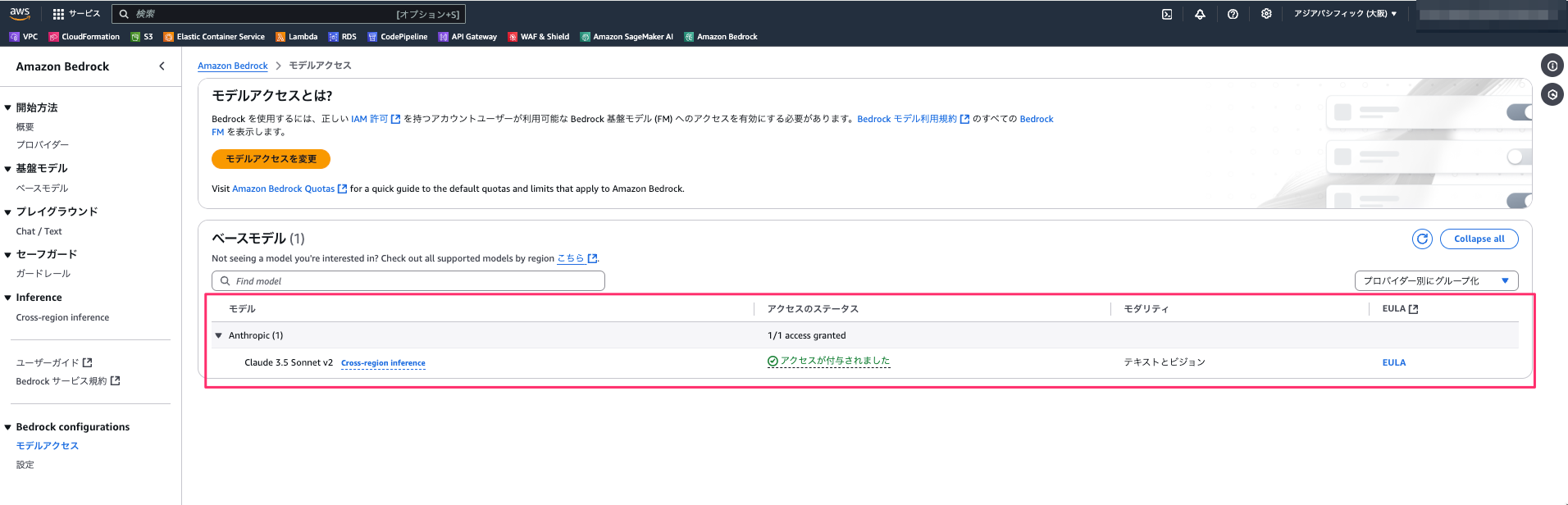Open the EULA column header link

tap(1400, 309)
